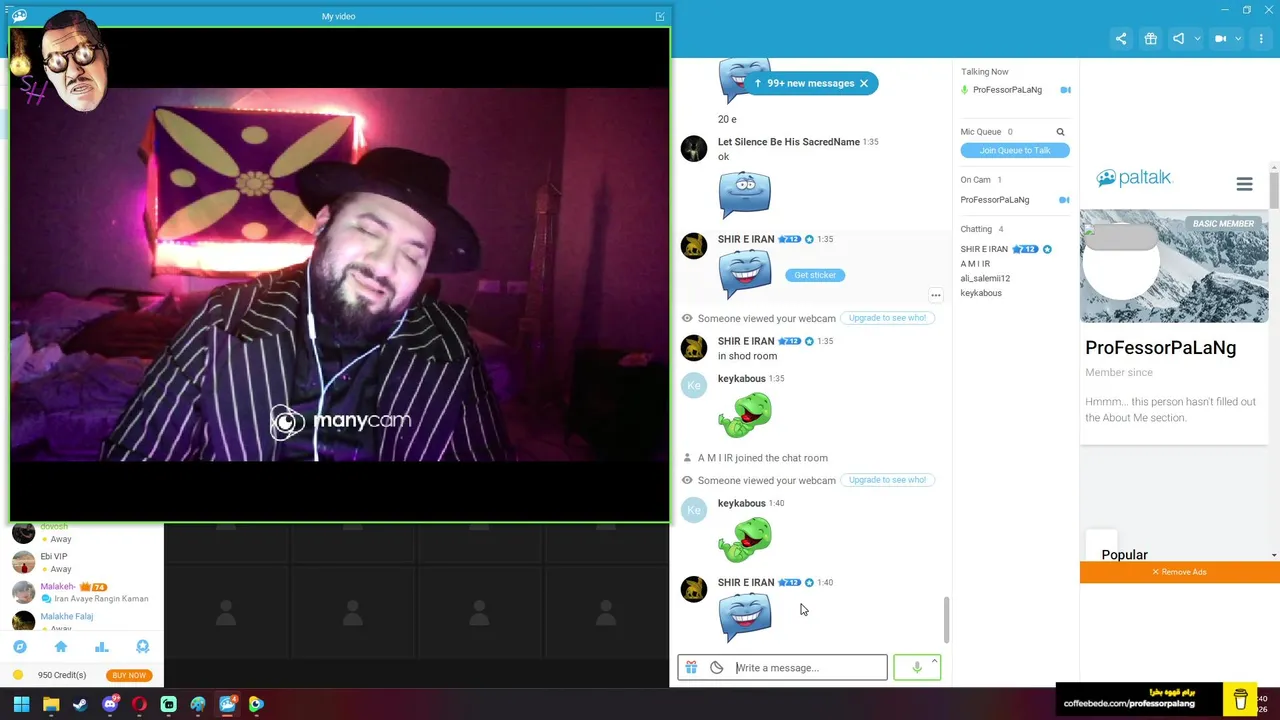Viewport: 1280px width, 720px height.
Task: Open gift icon in message box
Action: [x=691, y=668]
